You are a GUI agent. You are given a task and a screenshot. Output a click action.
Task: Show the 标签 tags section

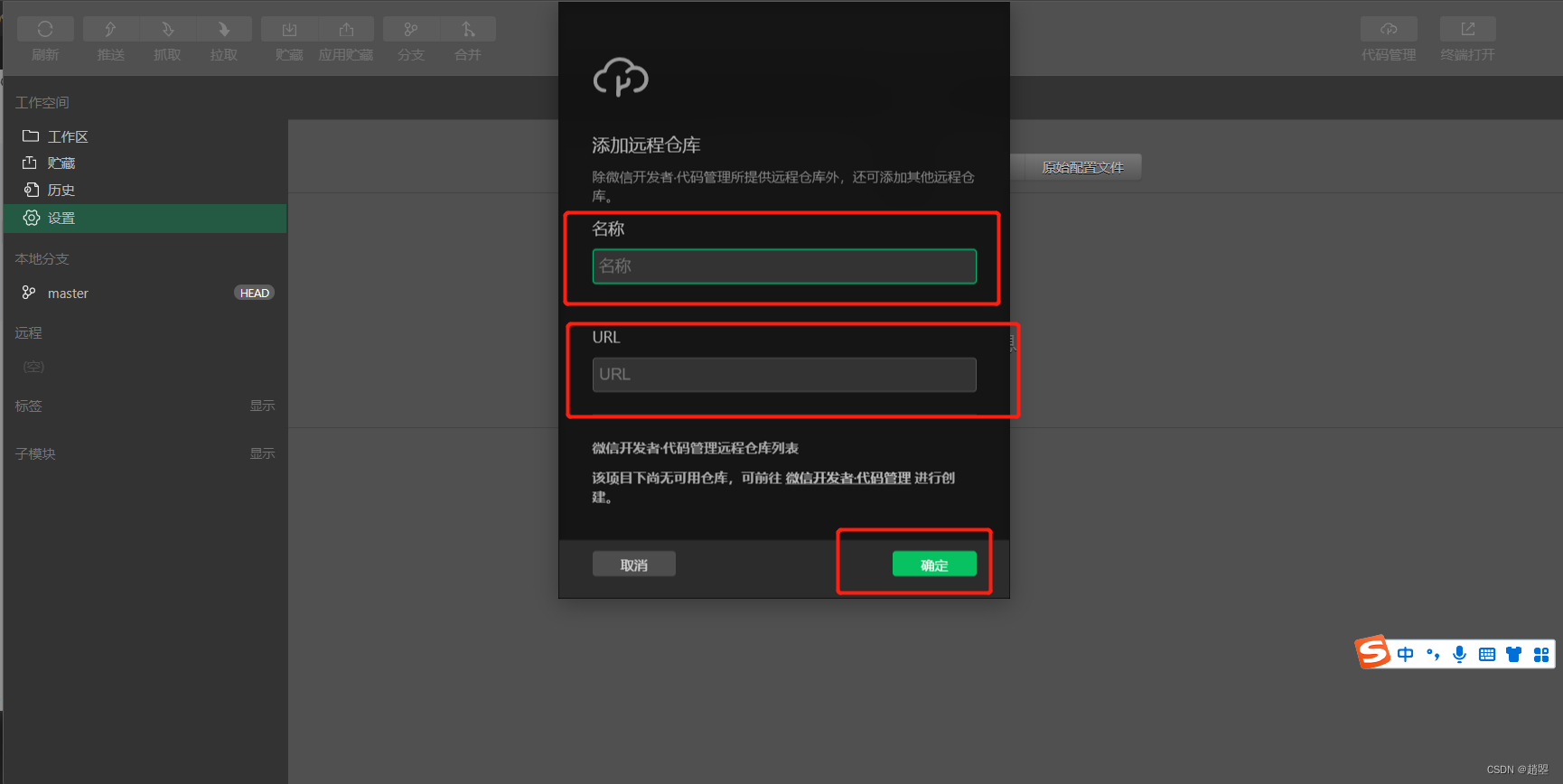262,406
